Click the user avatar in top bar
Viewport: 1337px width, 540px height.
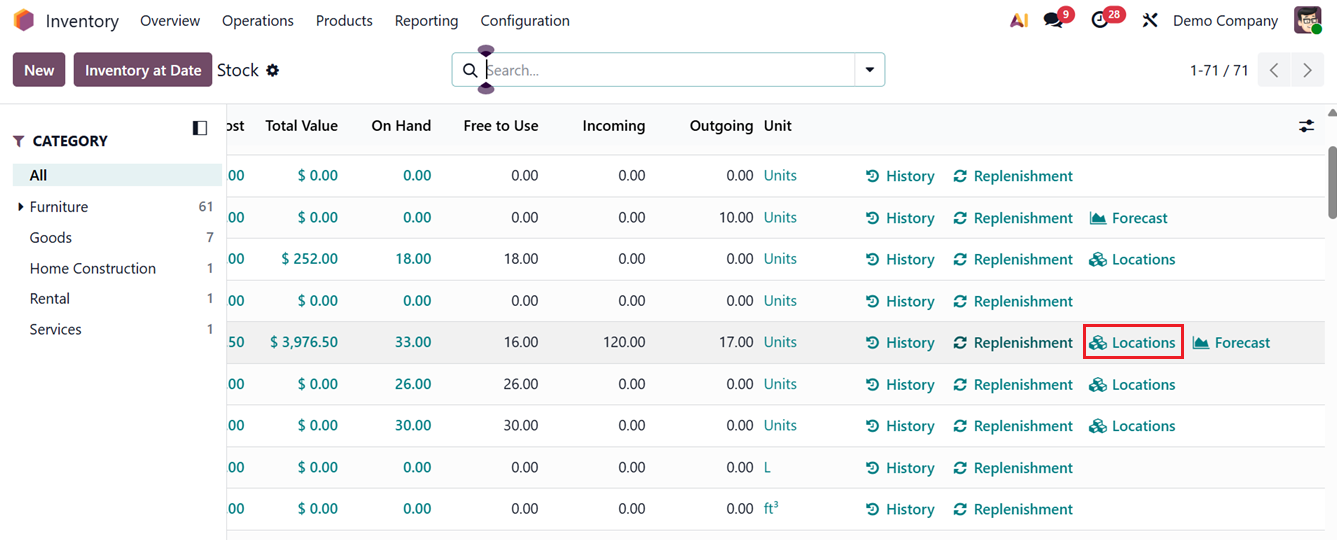pos(1307,20)
